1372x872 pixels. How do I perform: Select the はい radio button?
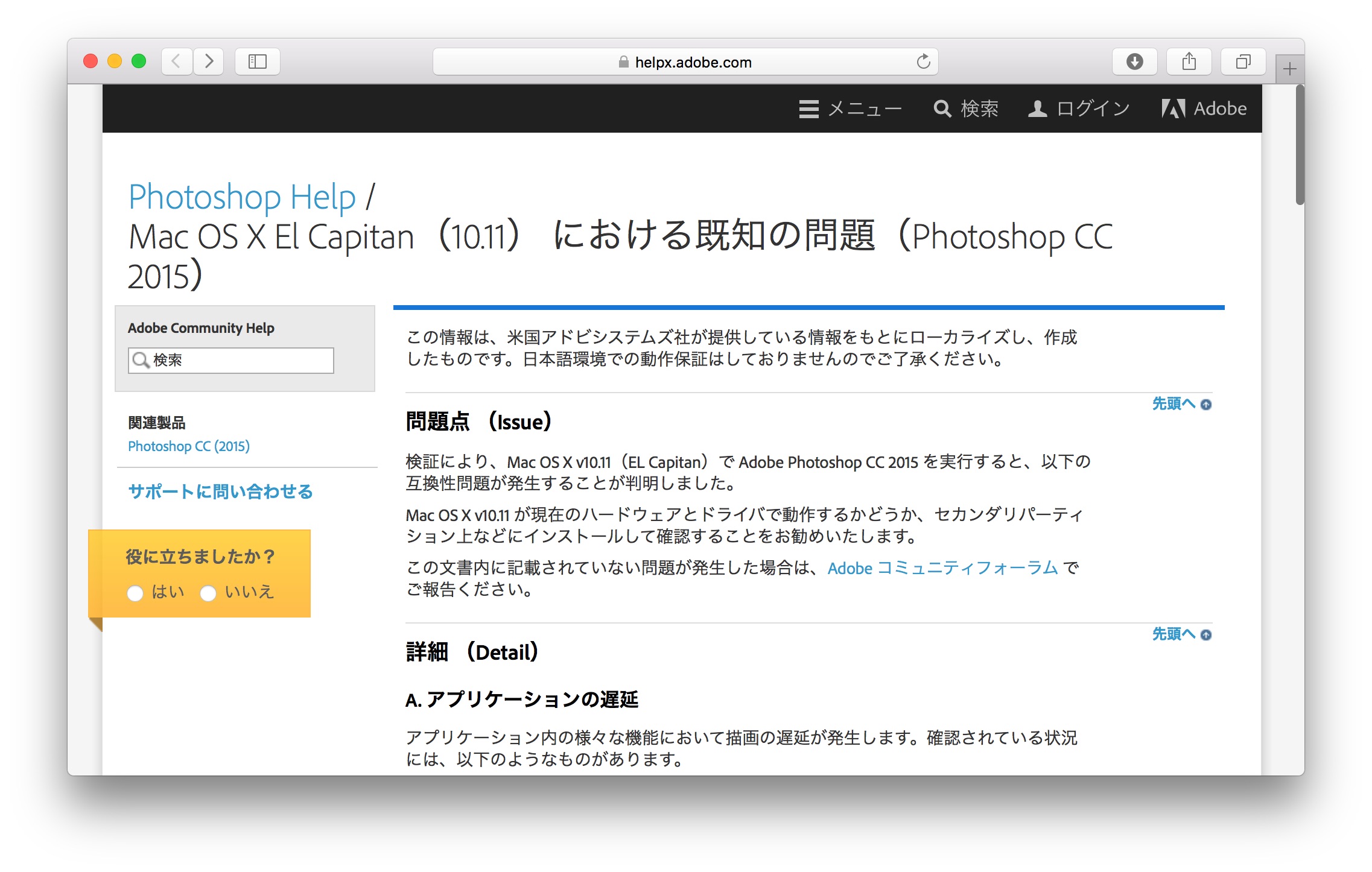pyautogui.click(x=135, y=593)
